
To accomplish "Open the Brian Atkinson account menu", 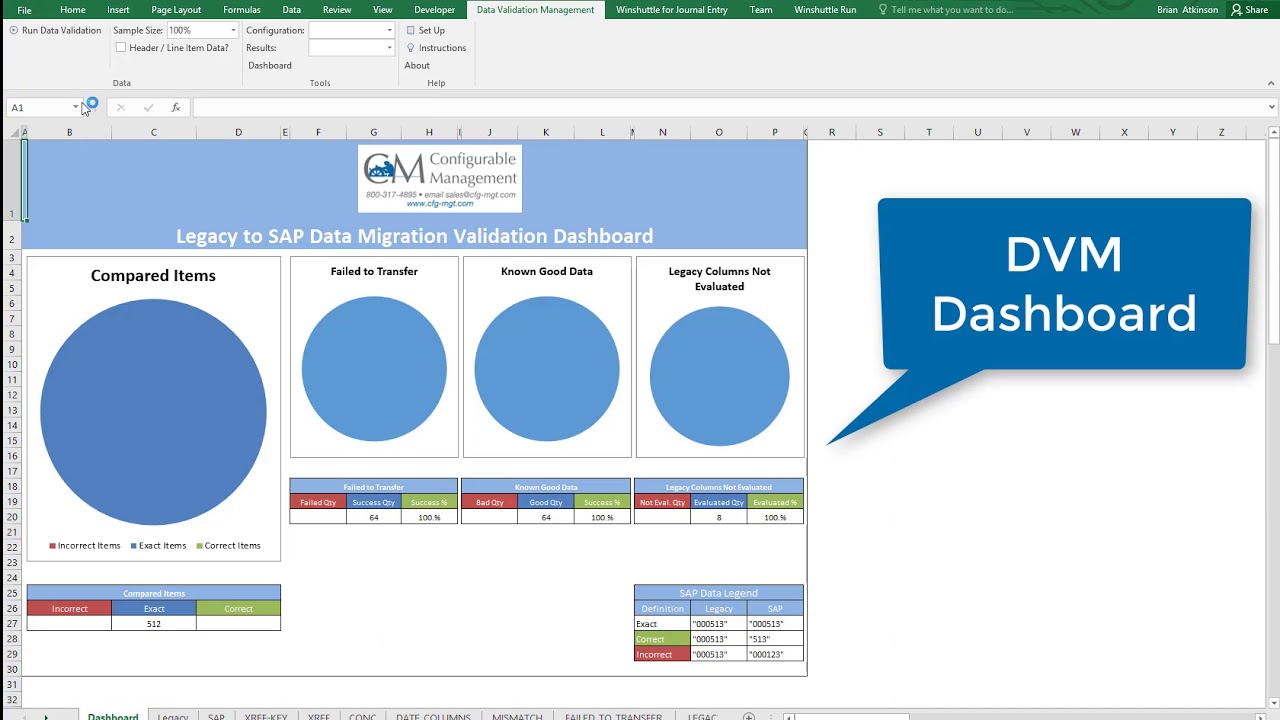I will (1187, 9).
